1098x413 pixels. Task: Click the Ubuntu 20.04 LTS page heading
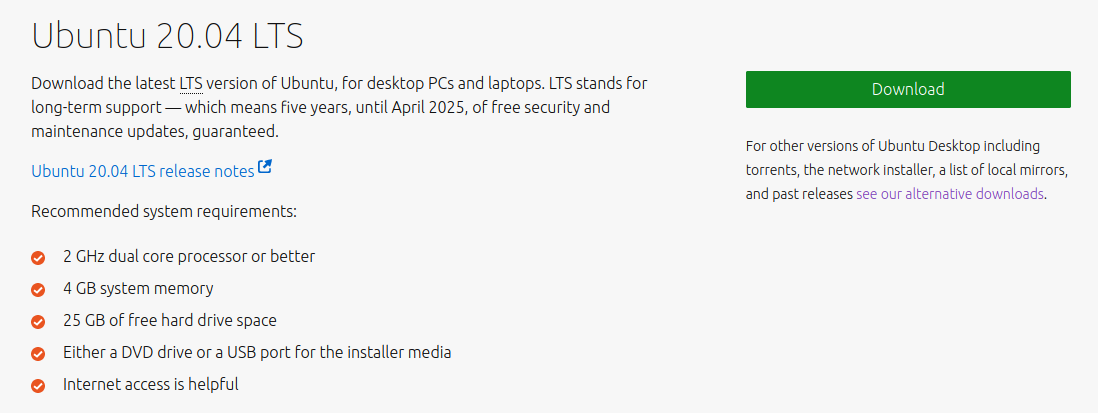tap(167, 36)
